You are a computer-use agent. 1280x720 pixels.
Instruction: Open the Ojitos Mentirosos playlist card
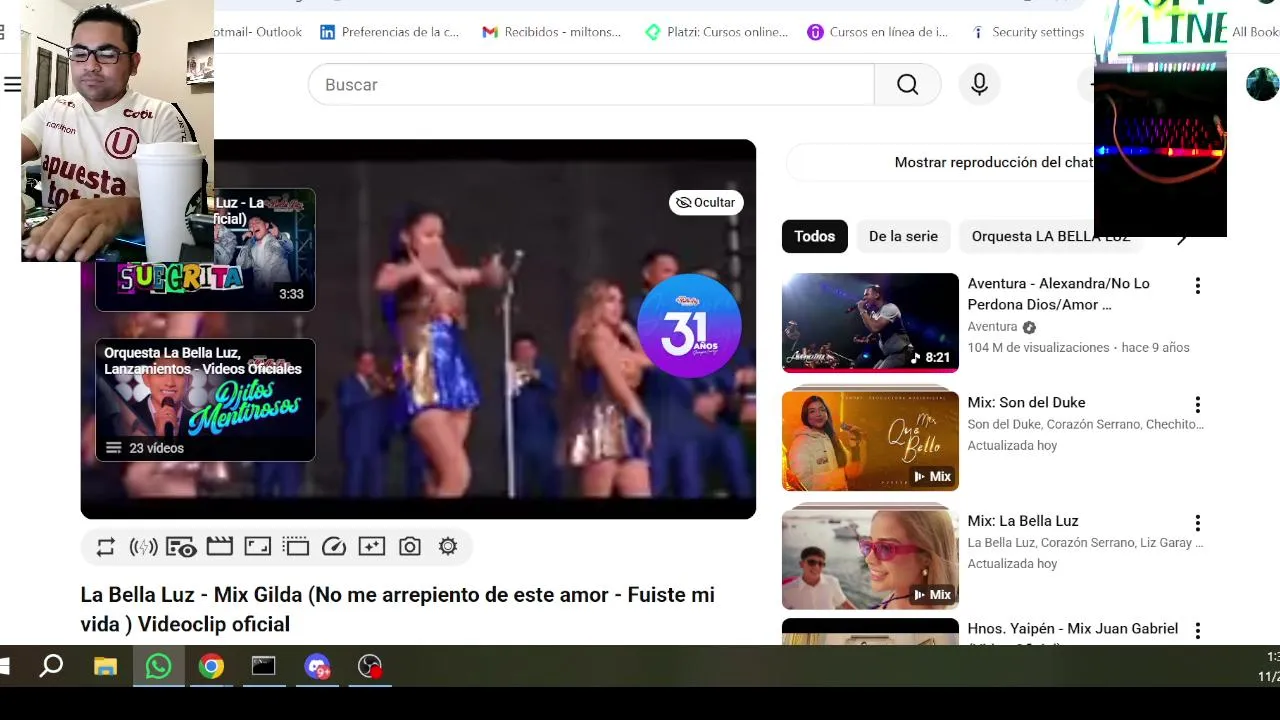[x=205, y=400]
